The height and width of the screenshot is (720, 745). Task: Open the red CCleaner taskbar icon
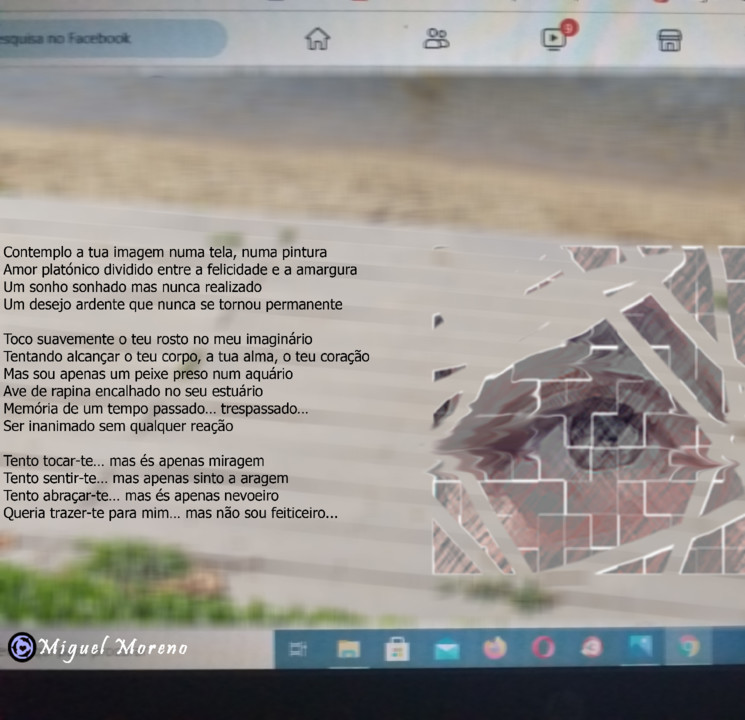tap(591, 647)
